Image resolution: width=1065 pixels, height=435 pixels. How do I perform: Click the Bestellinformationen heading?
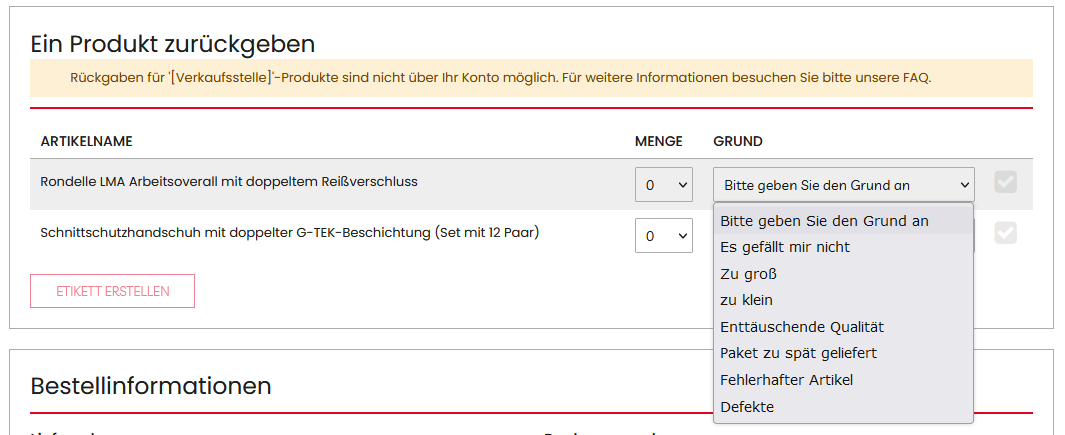pos(151,385)
